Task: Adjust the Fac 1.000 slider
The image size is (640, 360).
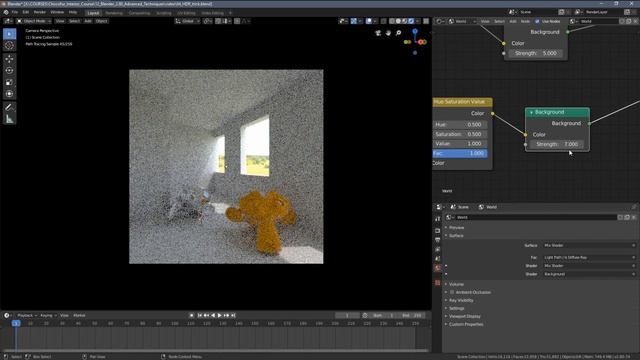Action: [460, 153]
